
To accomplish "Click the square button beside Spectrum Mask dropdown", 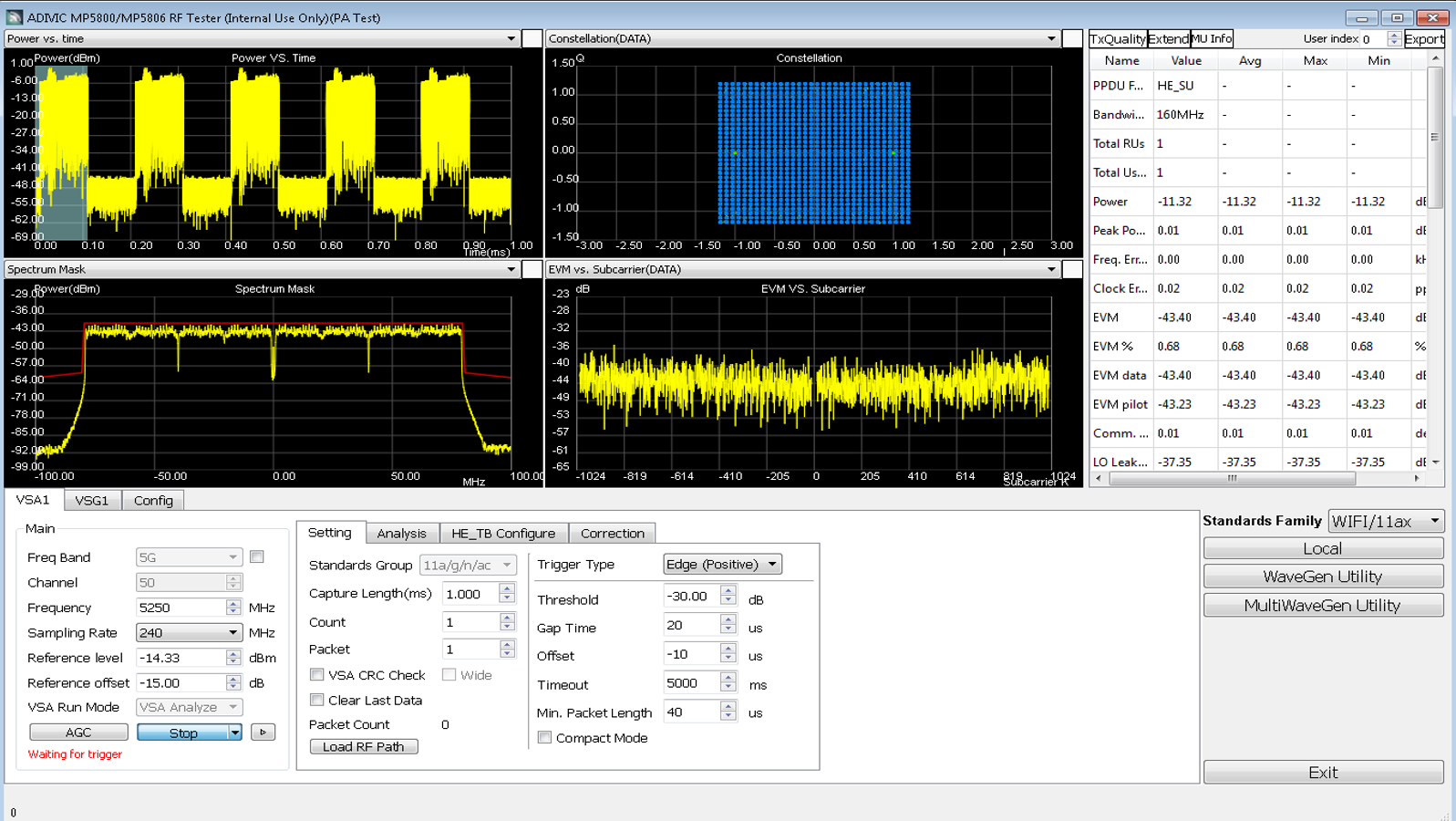I will coord(532,269).
